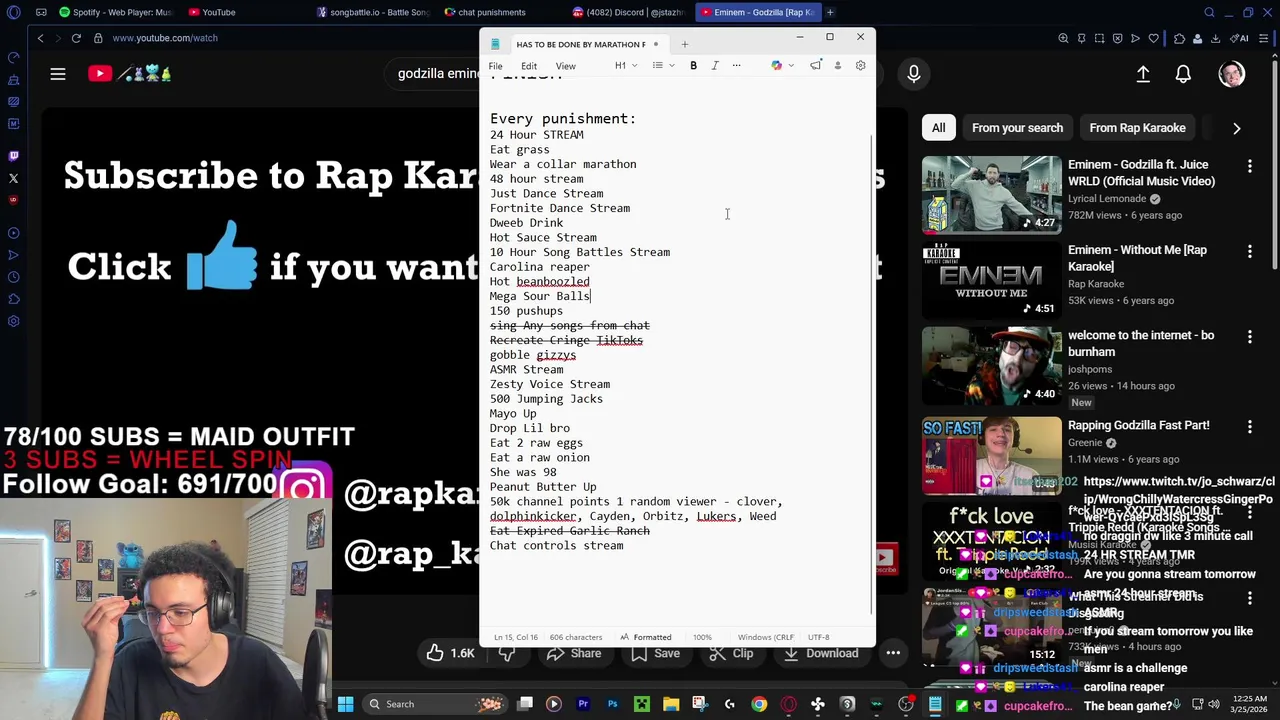
Task: Select the From Rap Karaoke chip
Action: pos(1137,128)
